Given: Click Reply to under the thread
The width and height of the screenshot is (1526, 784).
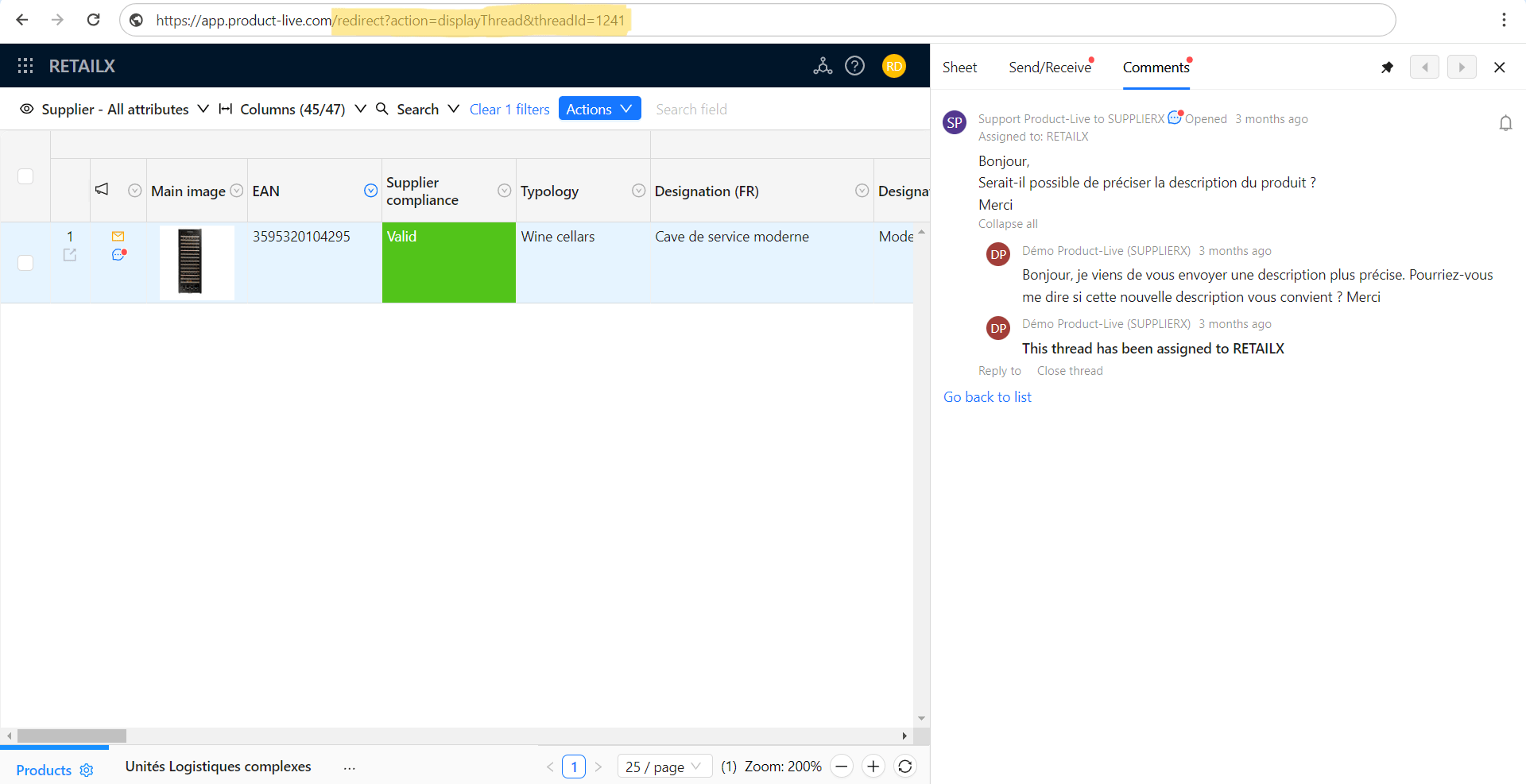Looking at the screenshot, I should tap(999, 371).
